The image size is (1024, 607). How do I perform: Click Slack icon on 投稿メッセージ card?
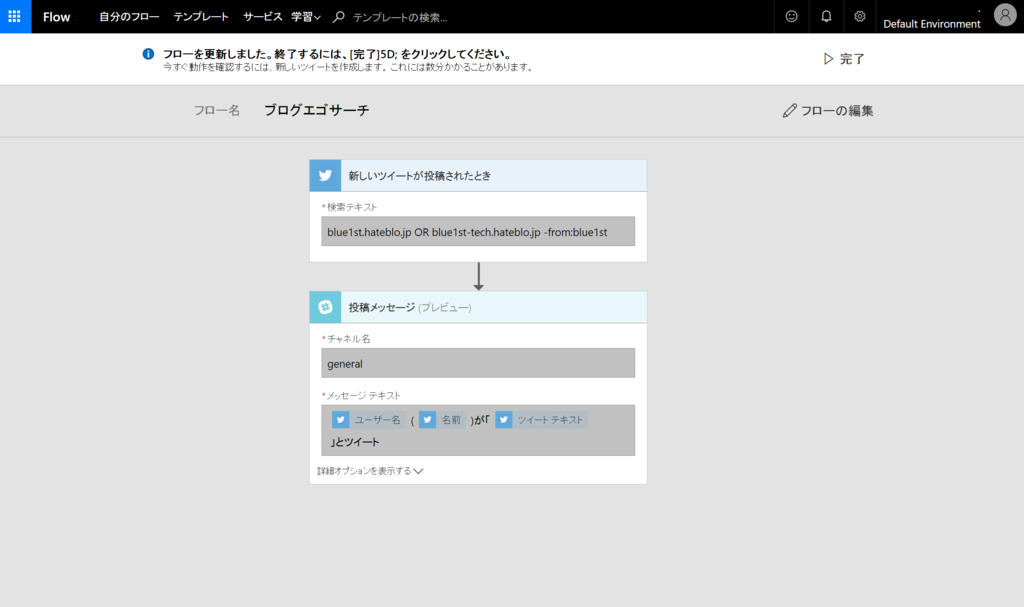coord(325,307)
